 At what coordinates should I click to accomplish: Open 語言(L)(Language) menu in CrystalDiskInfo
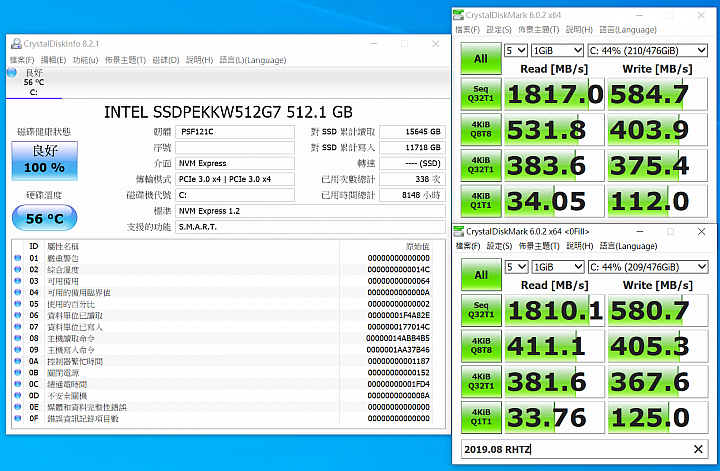point(253,60)
